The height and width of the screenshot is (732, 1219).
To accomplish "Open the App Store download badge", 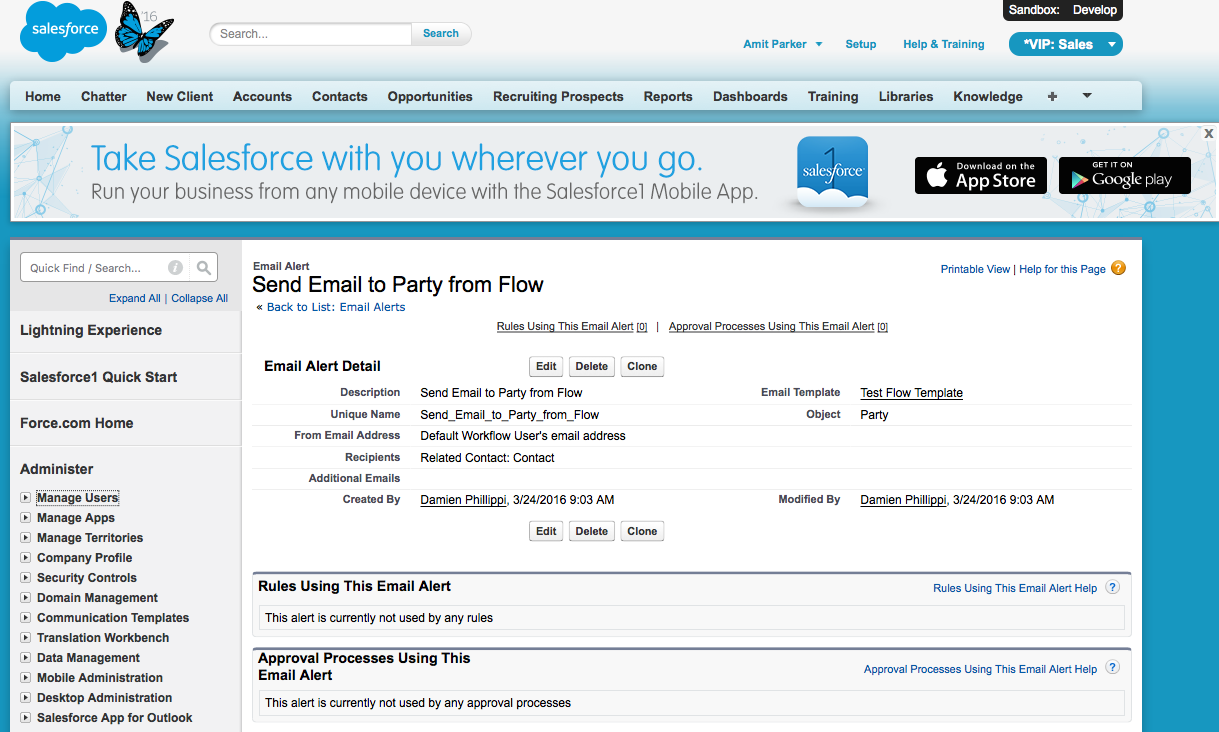I will [x=981, y=176].
